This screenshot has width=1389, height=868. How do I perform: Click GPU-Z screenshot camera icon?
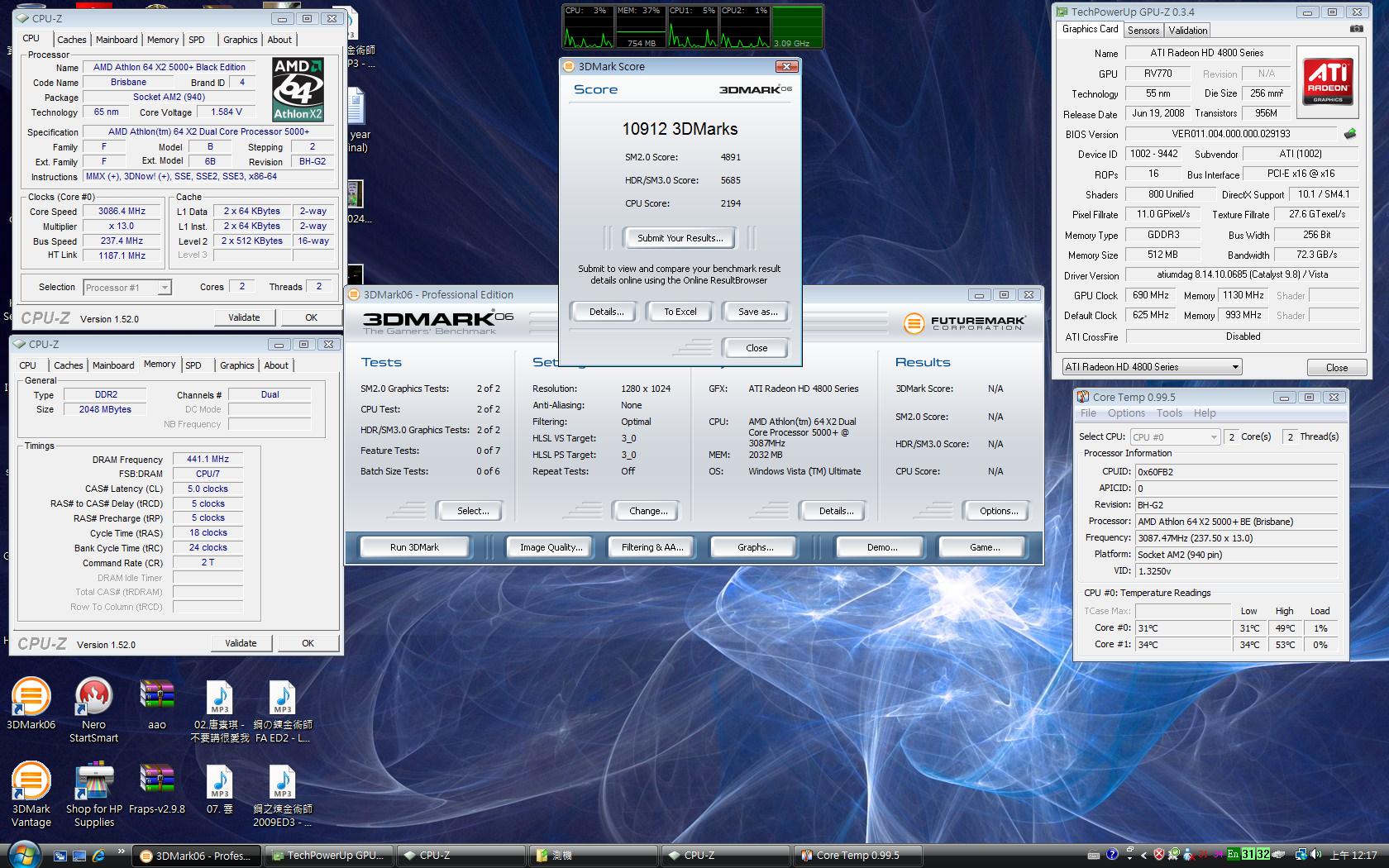(1357, 29)
